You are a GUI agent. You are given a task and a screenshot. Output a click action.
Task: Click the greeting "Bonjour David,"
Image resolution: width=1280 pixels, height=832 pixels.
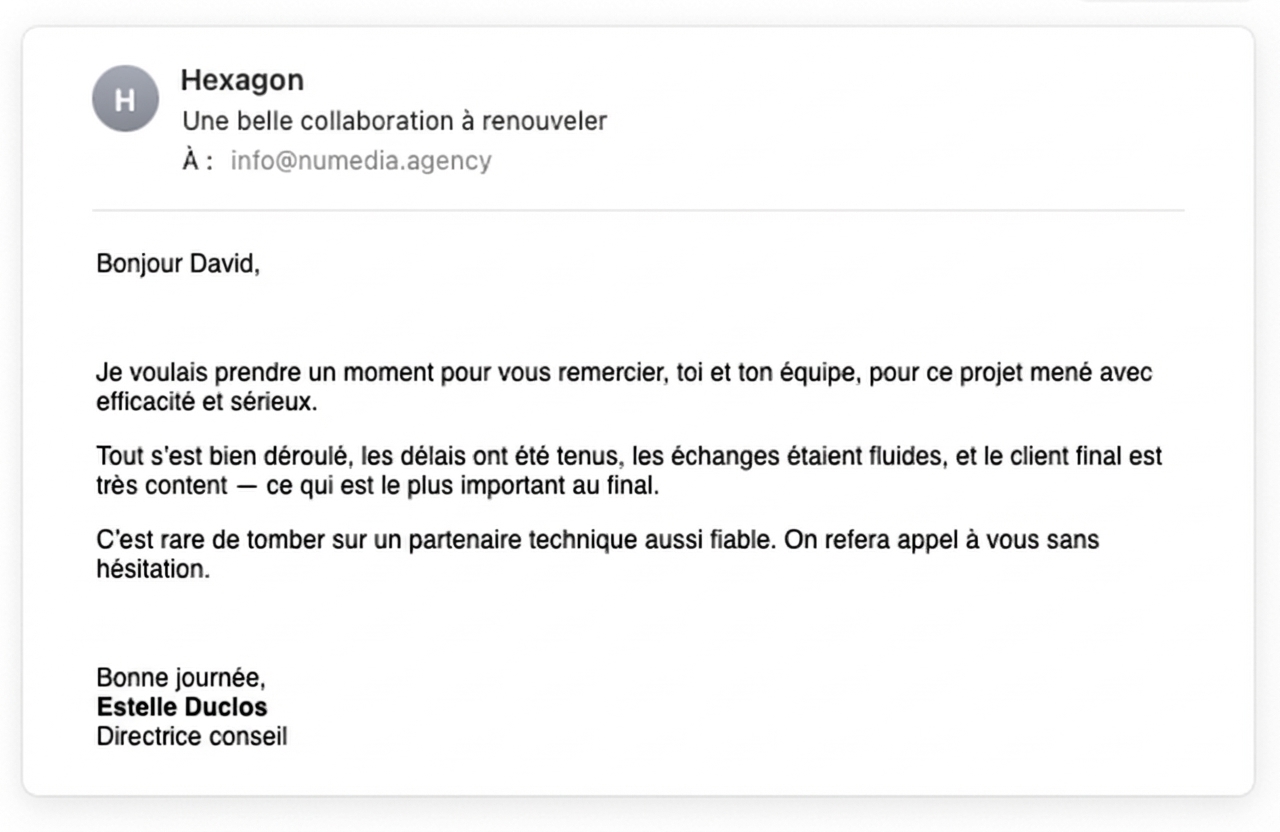[178, 264]
